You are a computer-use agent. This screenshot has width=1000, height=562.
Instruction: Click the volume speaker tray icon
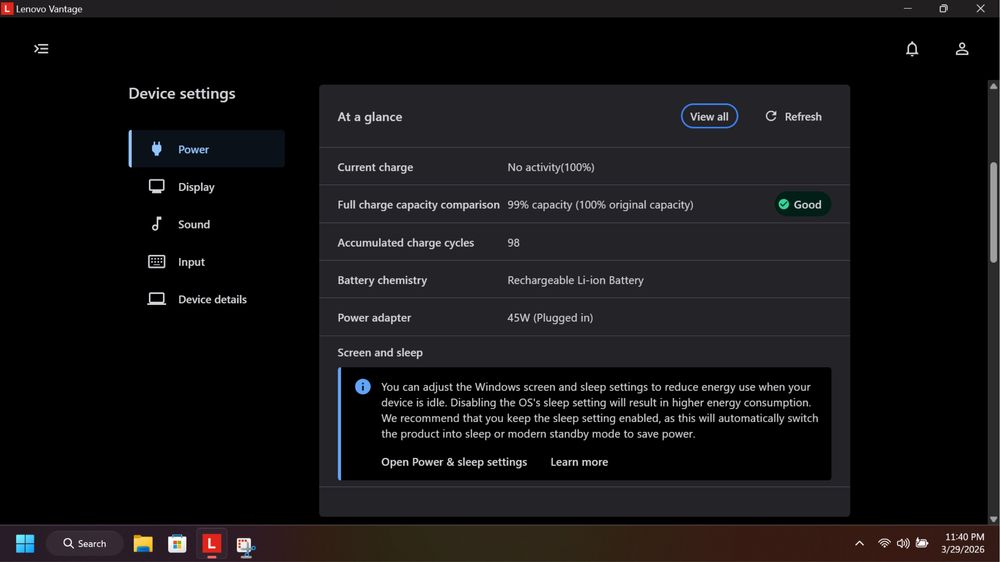pyautogui.click(x=902, y=544)
